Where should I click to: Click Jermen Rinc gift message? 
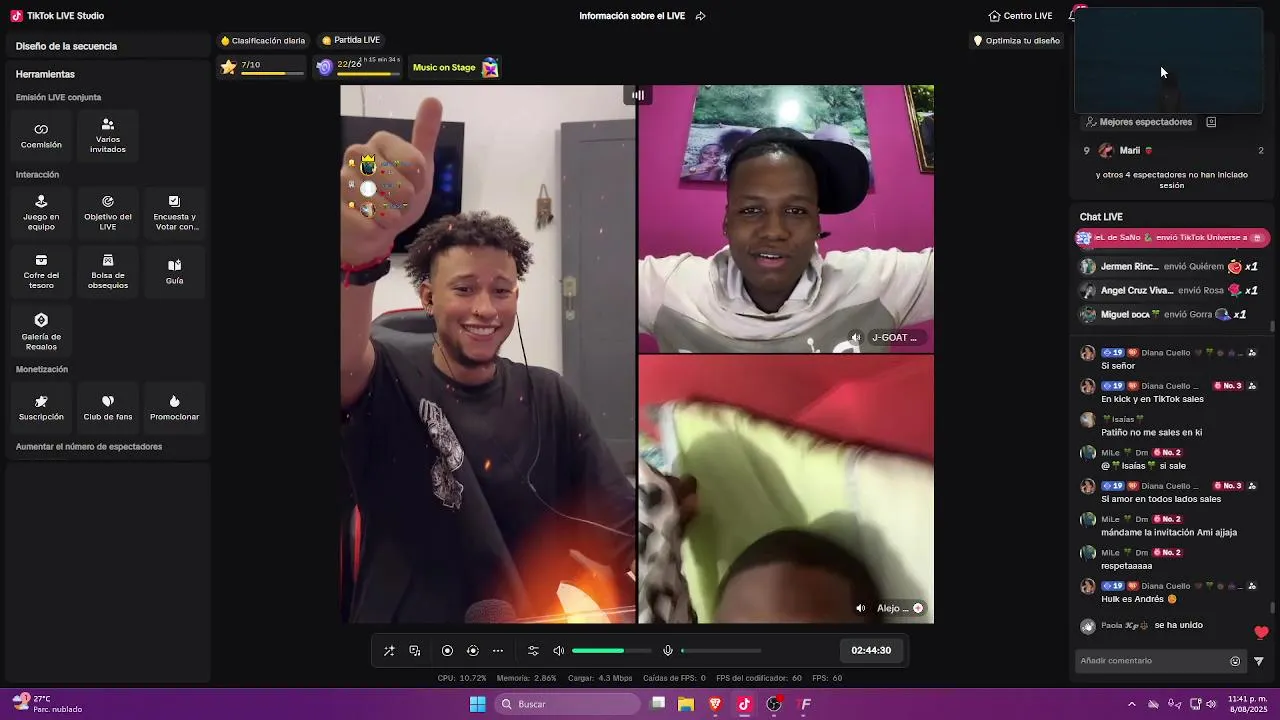(1172, 267)
